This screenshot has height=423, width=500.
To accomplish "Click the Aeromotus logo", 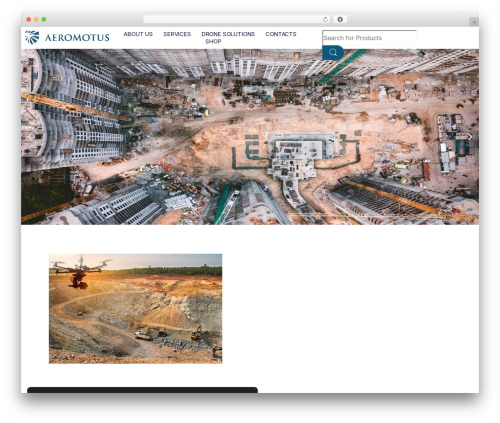I will [x=67, y=37].
